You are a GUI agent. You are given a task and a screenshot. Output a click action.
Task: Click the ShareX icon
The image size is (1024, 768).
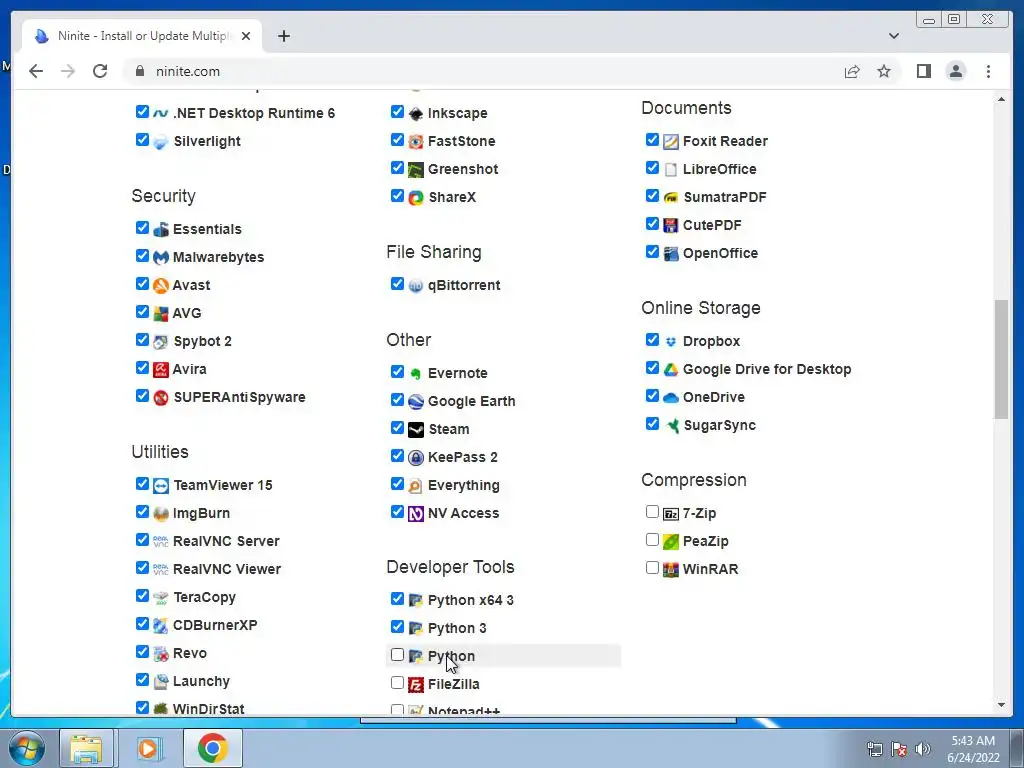tap(416, 198)
